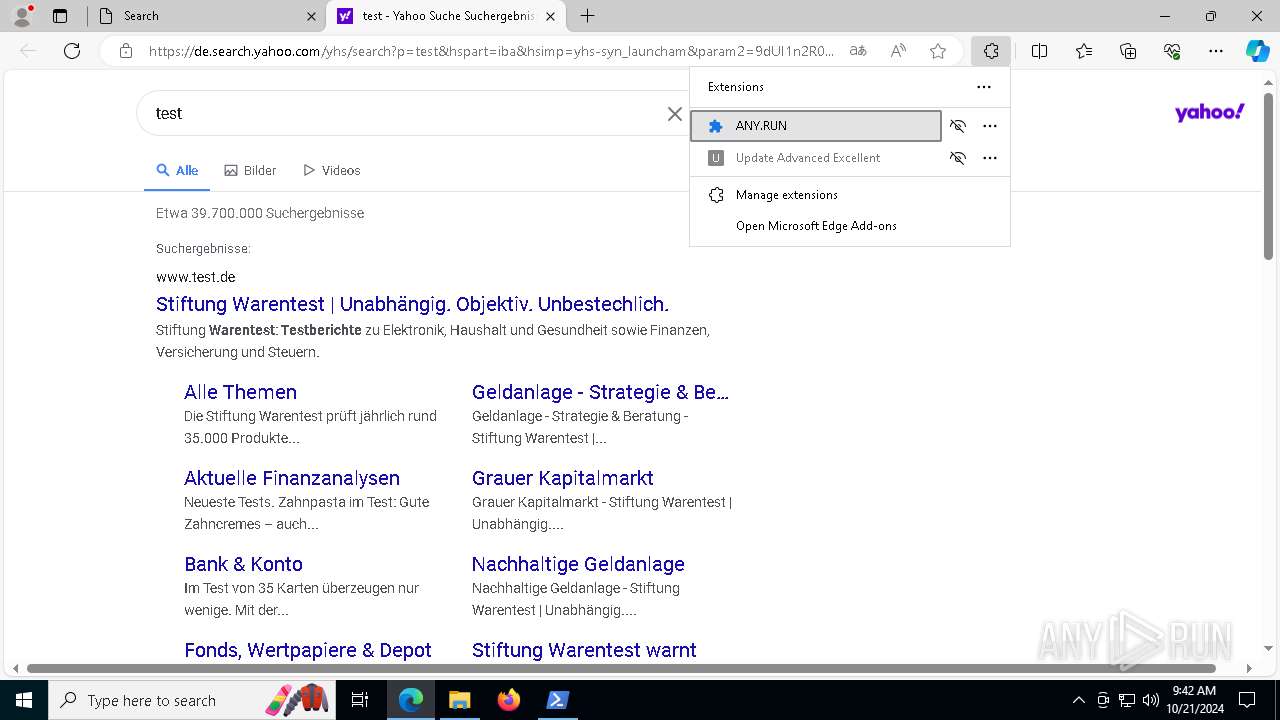View site information via the lock icon
This screenshot has width=1280, height=720.
tap(126, 51)
